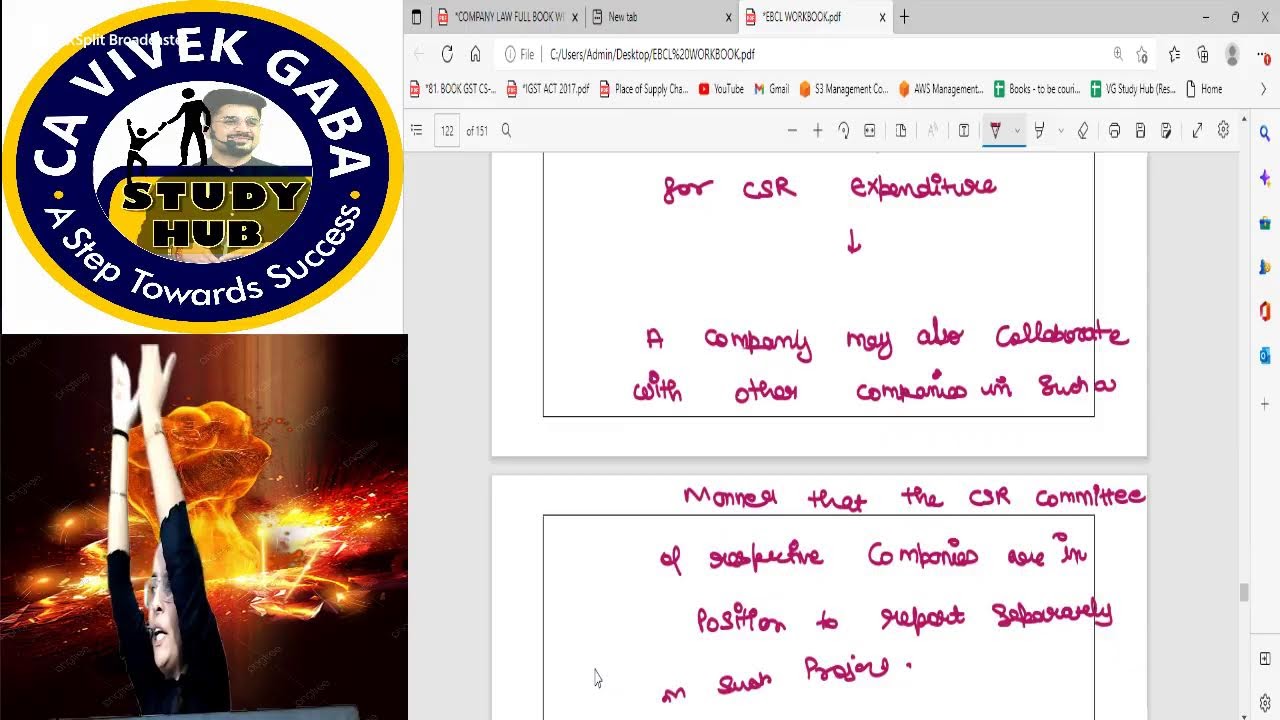
Task: Open the Office sidebar app
Action: click(1265, 312)
